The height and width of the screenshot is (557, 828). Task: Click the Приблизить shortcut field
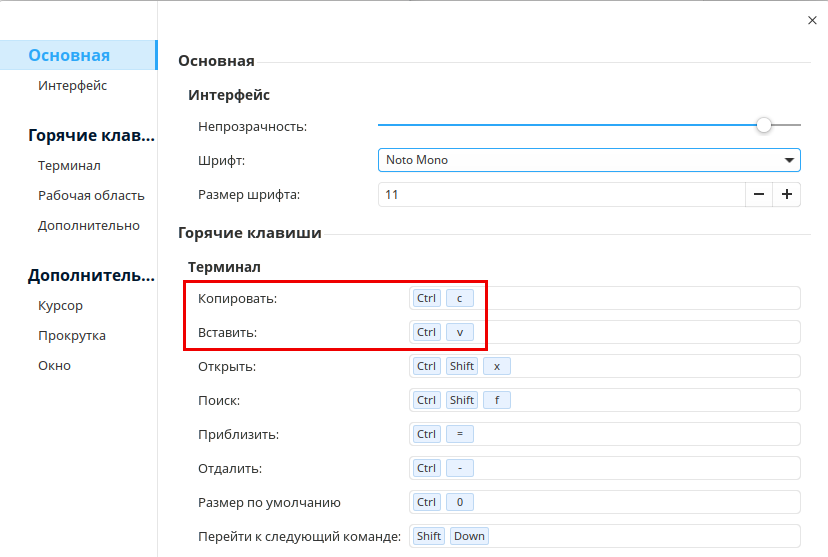point(605,434)
